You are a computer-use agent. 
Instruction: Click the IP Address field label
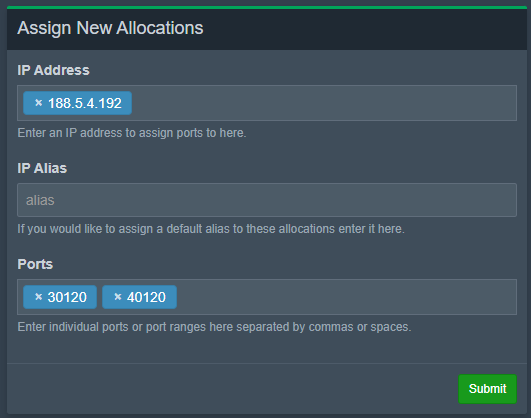coord(54,70)
